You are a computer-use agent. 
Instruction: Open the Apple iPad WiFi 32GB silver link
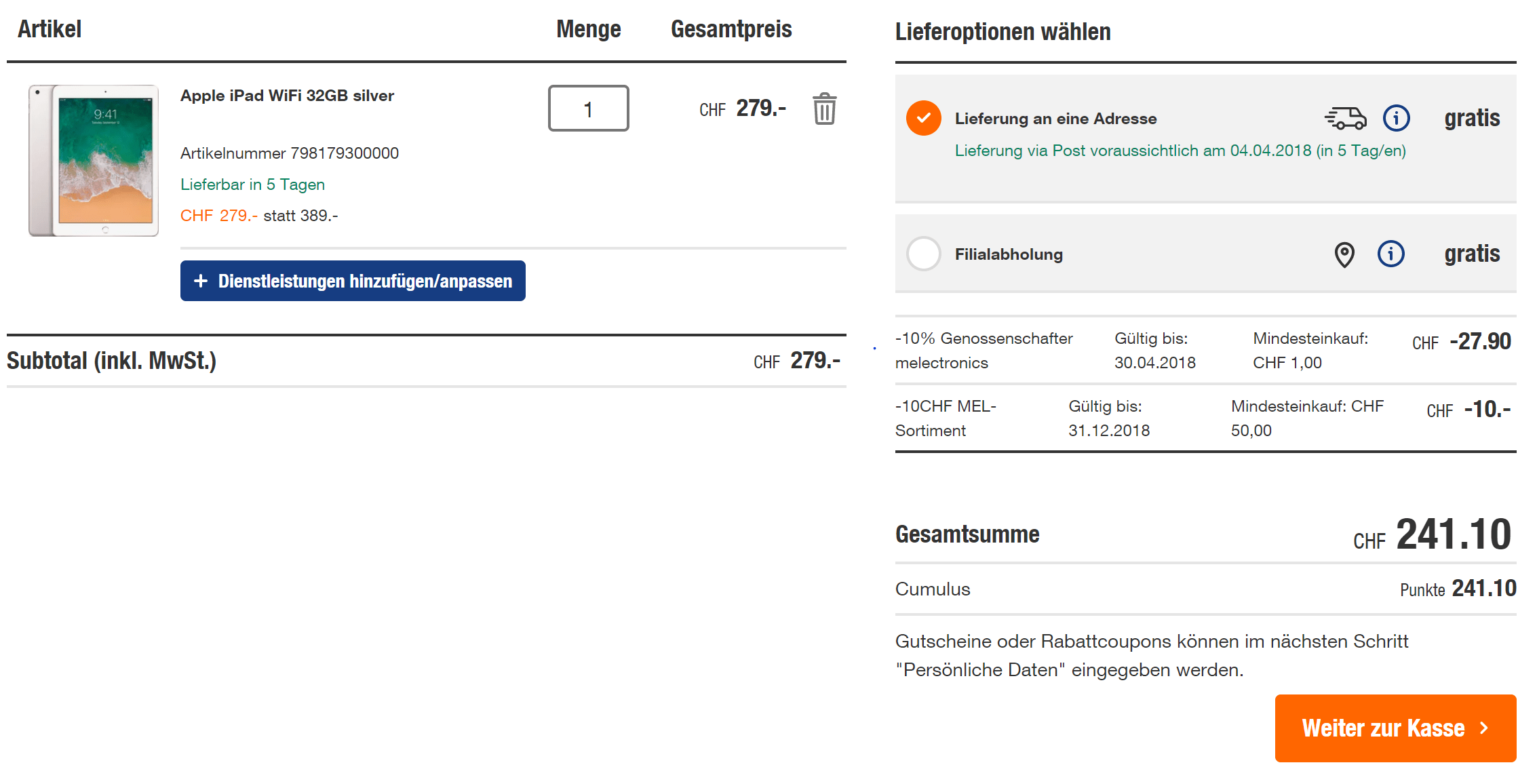coord(287,96)
